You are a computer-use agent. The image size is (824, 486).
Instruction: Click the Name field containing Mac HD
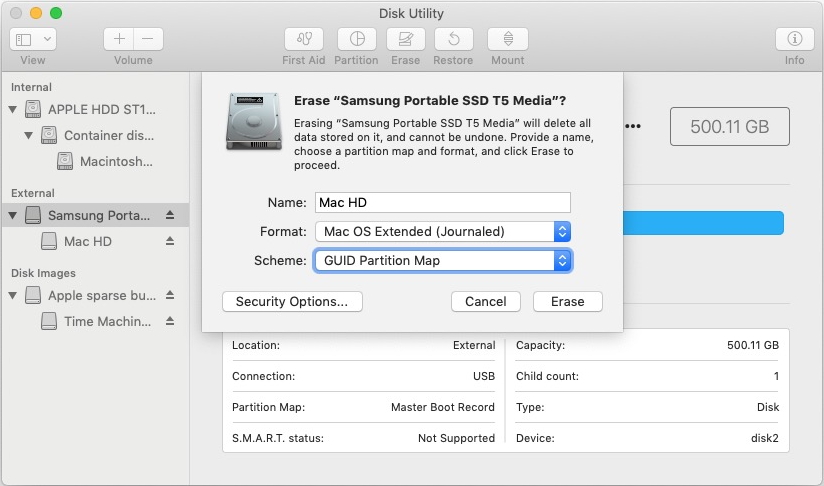tap(442, 203)
